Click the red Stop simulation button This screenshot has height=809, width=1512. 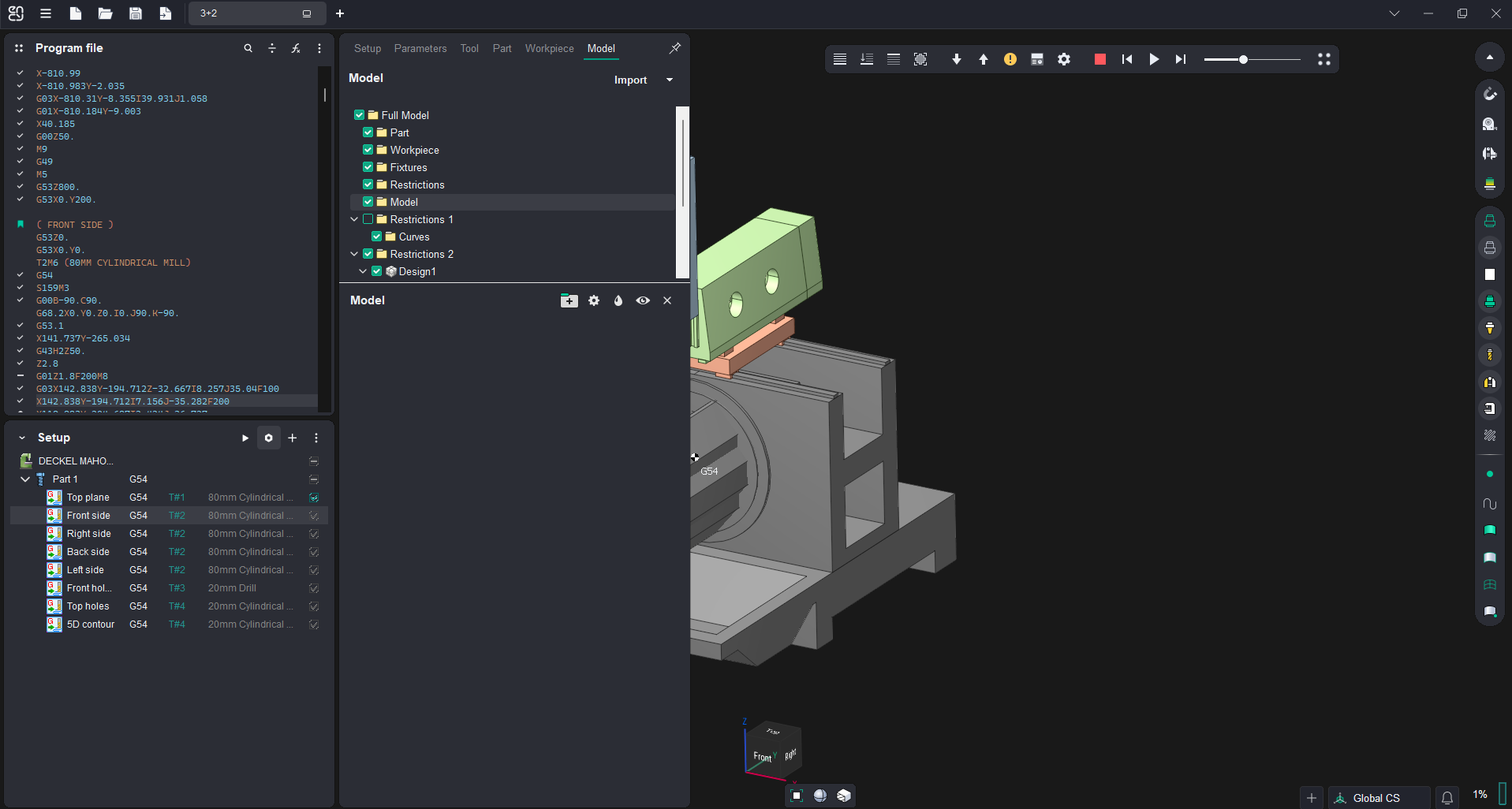click(x=1099, y=59)
